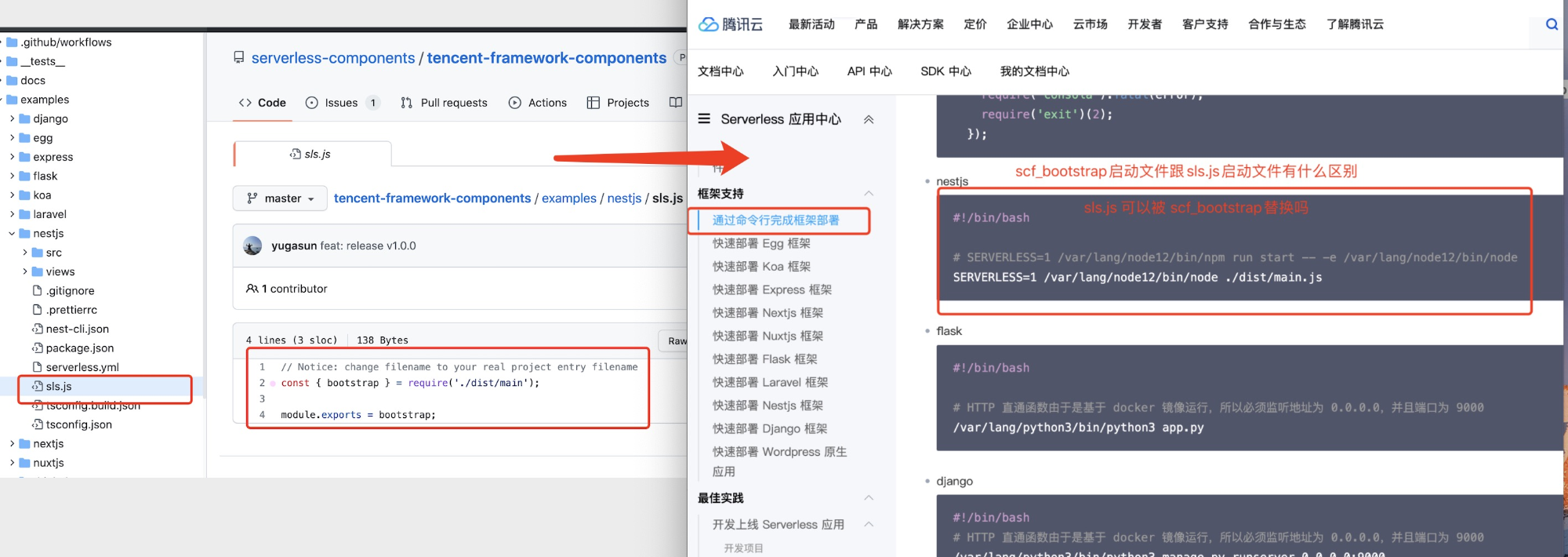This screenshot has width=1568, height=557.
Task: Go to 文档中心 in docs navigation
Action: [x=720, y=71]
